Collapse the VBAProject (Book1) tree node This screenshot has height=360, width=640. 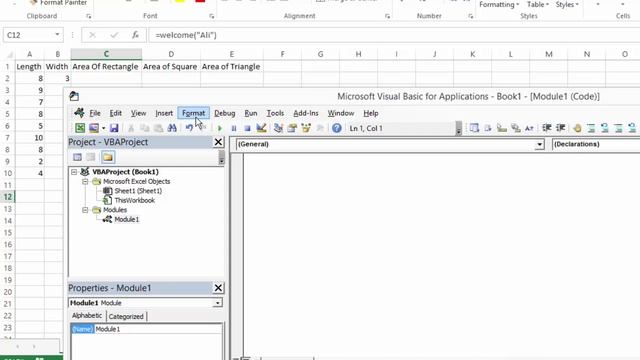(74, 172)
